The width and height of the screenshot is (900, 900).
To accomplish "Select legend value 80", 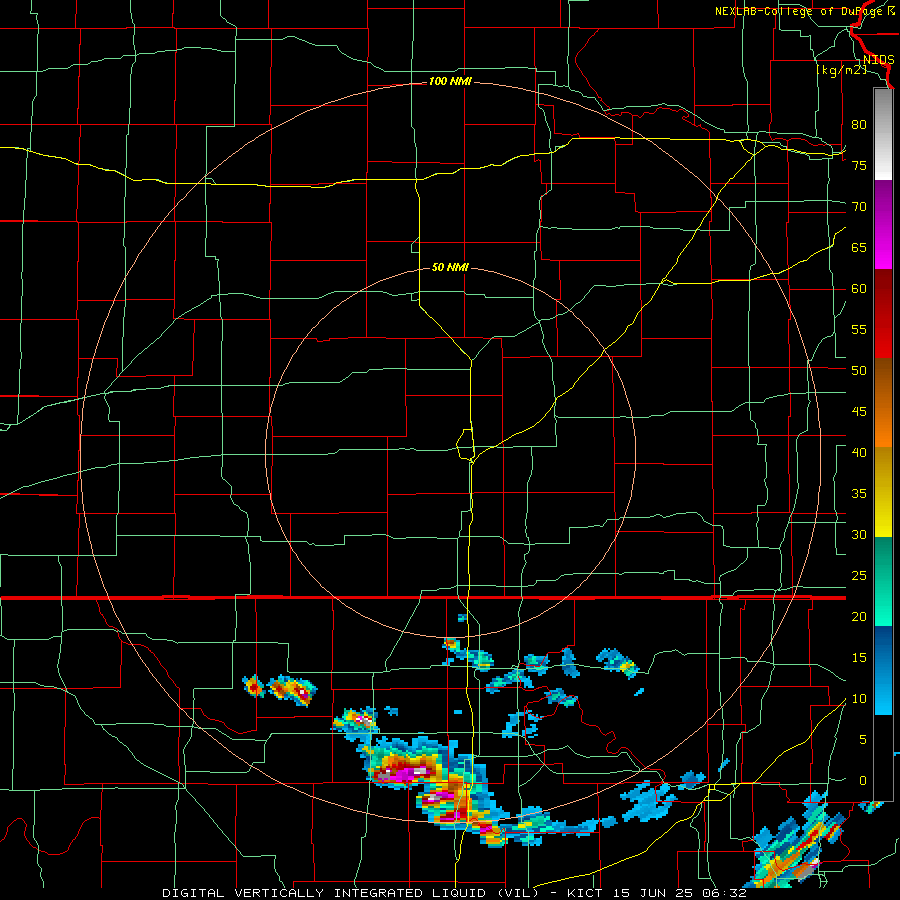I will coord(859,125).
